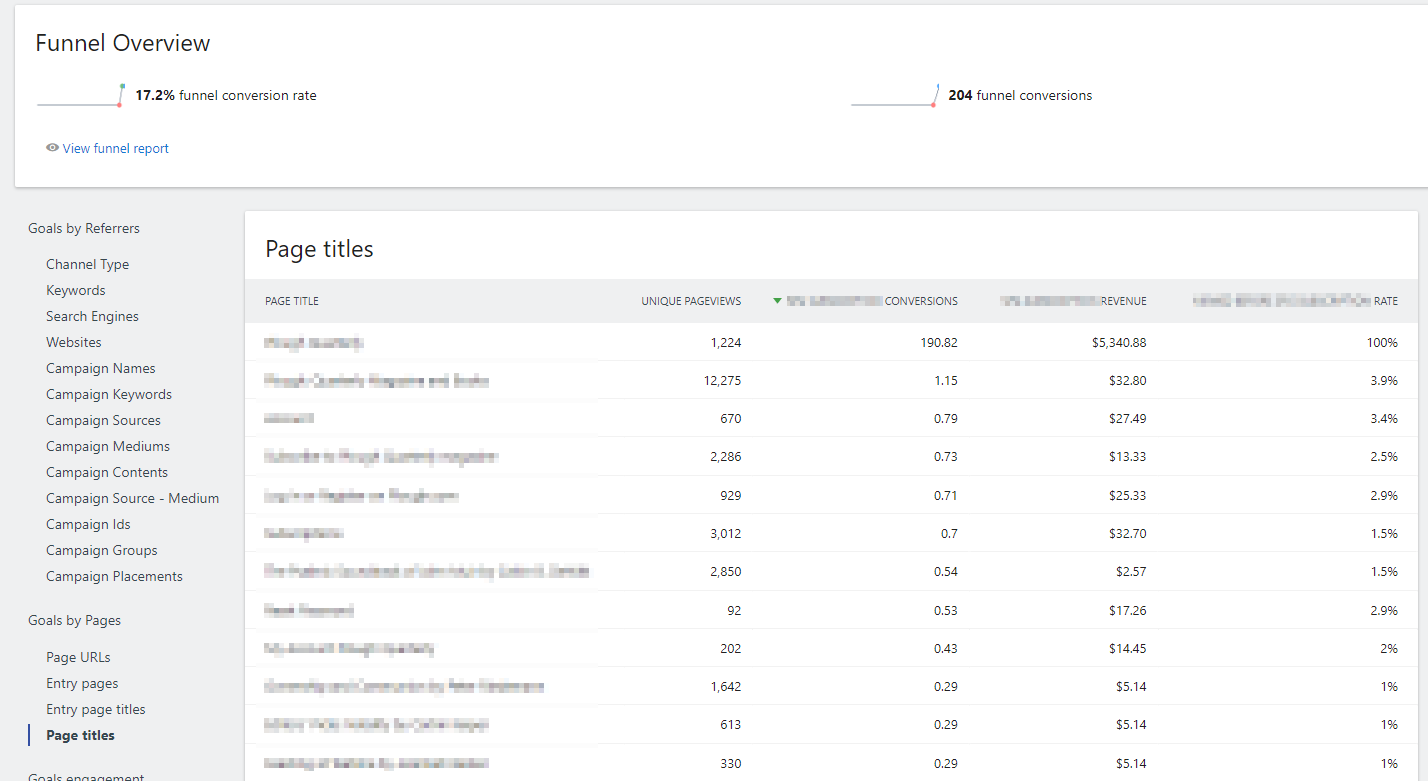1428x781 pixels.
Task: Click the Page Title column header
Action: [x=292, y=301]
